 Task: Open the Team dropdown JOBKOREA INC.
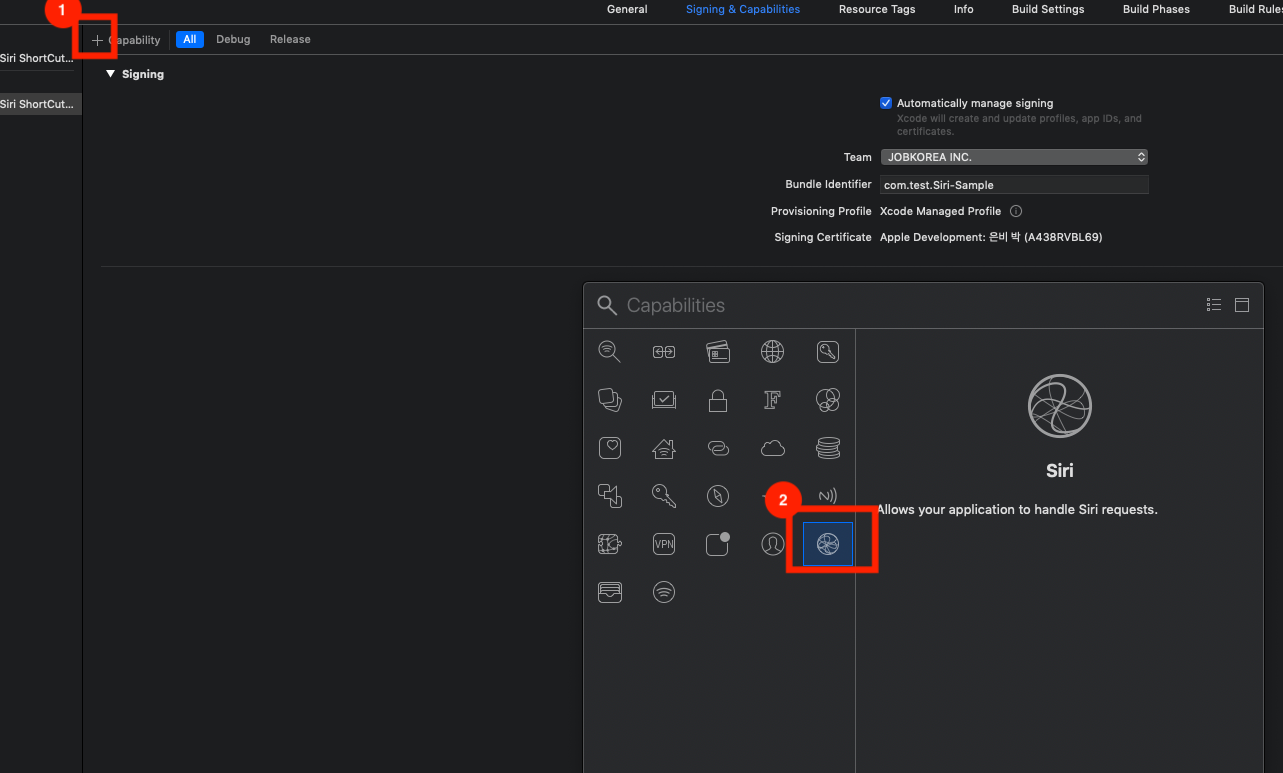click(x=1014, y=157)
